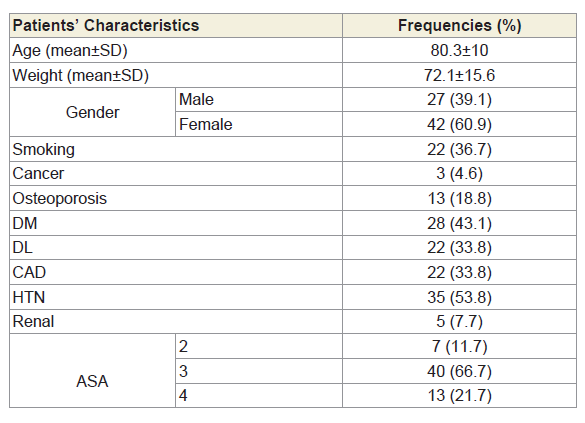This screenshot has width=585, height=423.
Task: Click the Patients' Characteristics header cell
Action: (176, 26)
